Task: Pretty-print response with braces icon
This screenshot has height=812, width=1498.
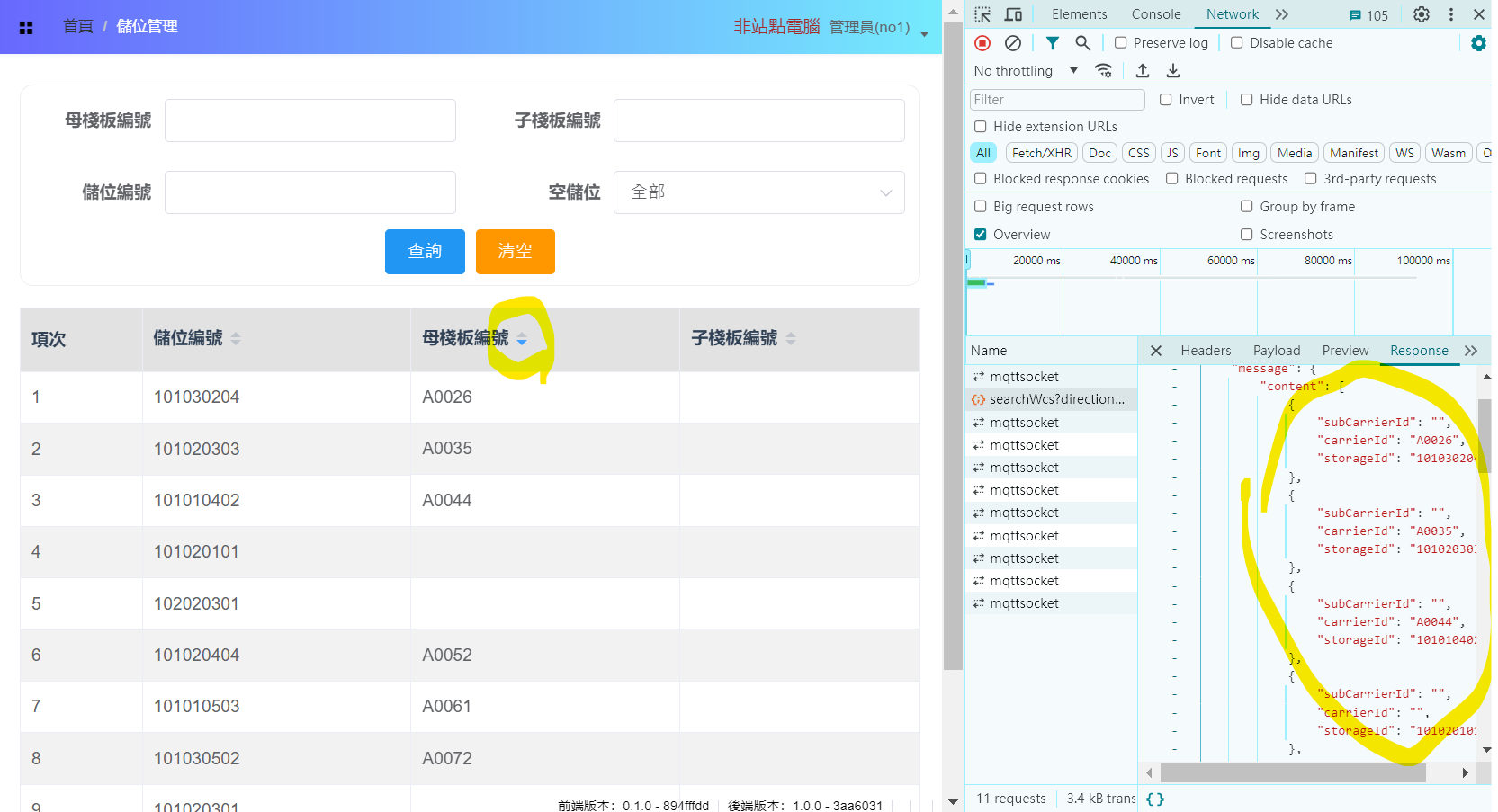Action: [1155, 799]
